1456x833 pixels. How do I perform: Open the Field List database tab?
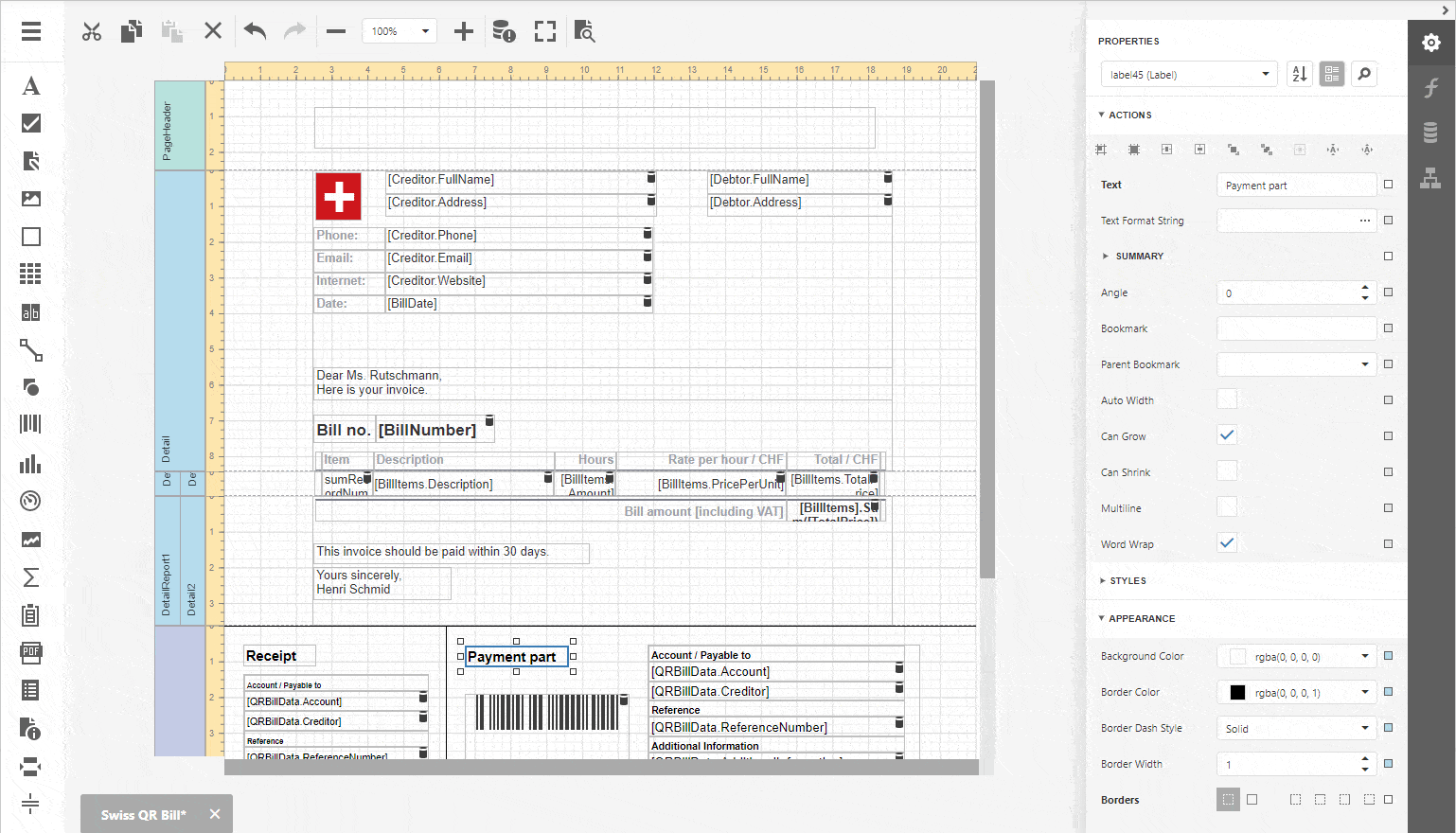click(1431, 133)
